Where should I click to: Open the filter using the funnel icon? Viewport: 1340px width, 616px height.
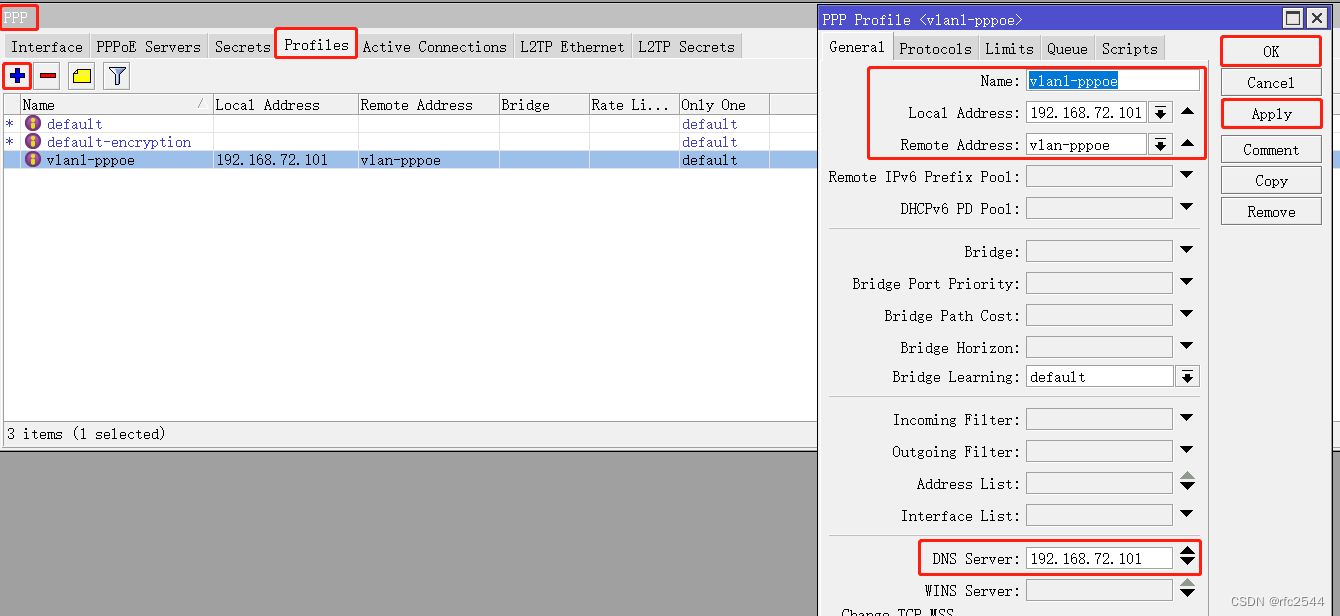116,75
